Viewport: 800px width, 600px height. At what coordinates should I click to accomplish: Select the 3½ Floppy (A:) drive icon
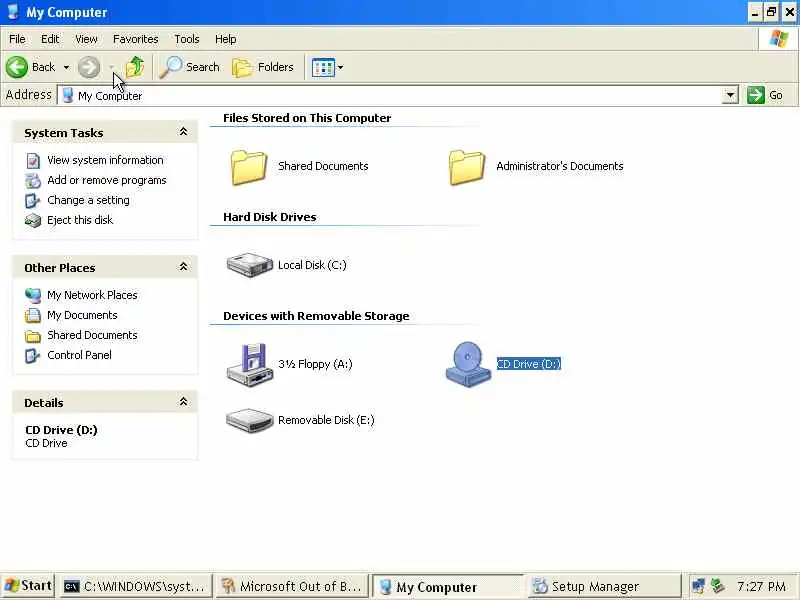coord(249,364)
